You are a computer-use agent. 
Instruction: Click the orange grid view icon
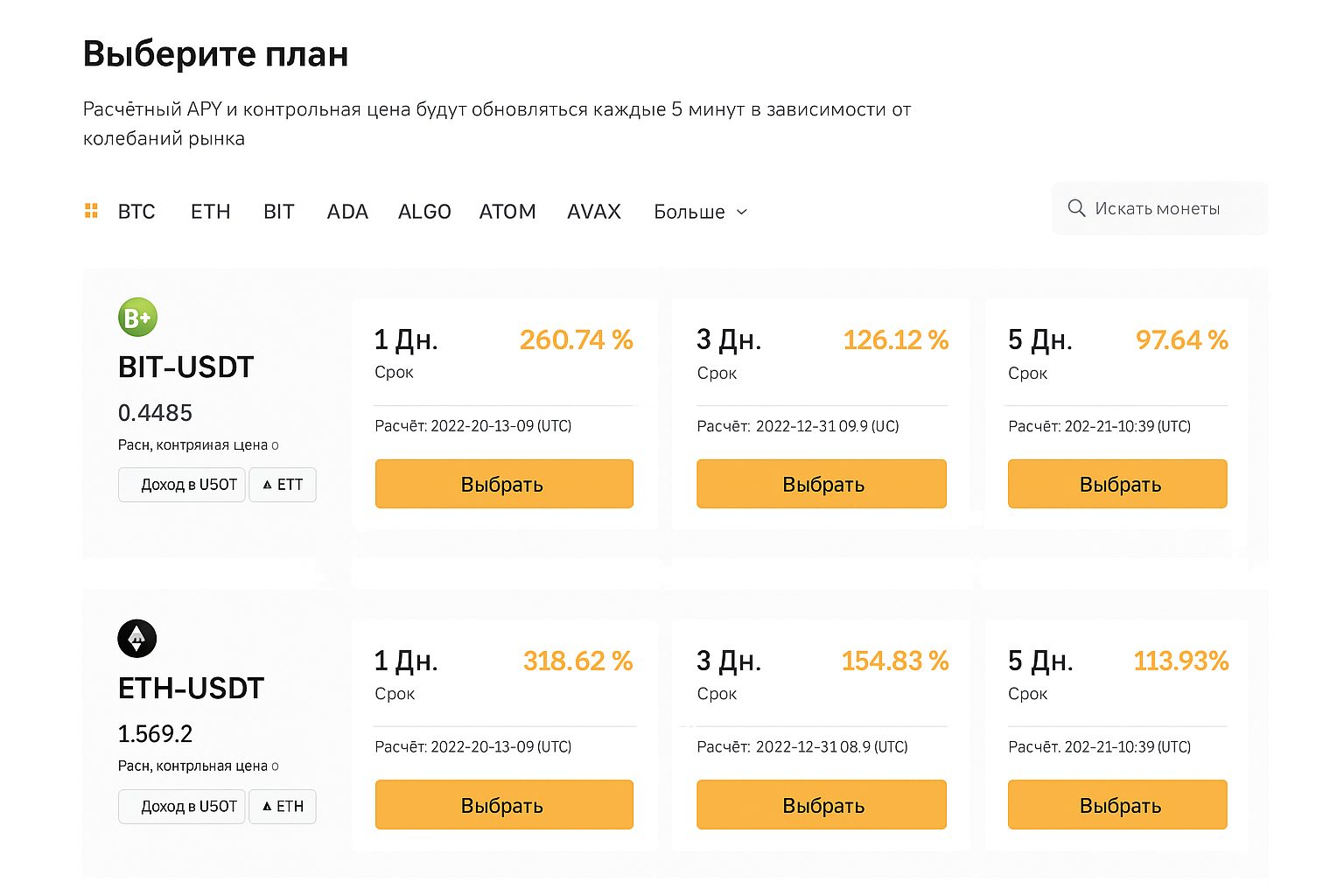[x=91, y=210]
